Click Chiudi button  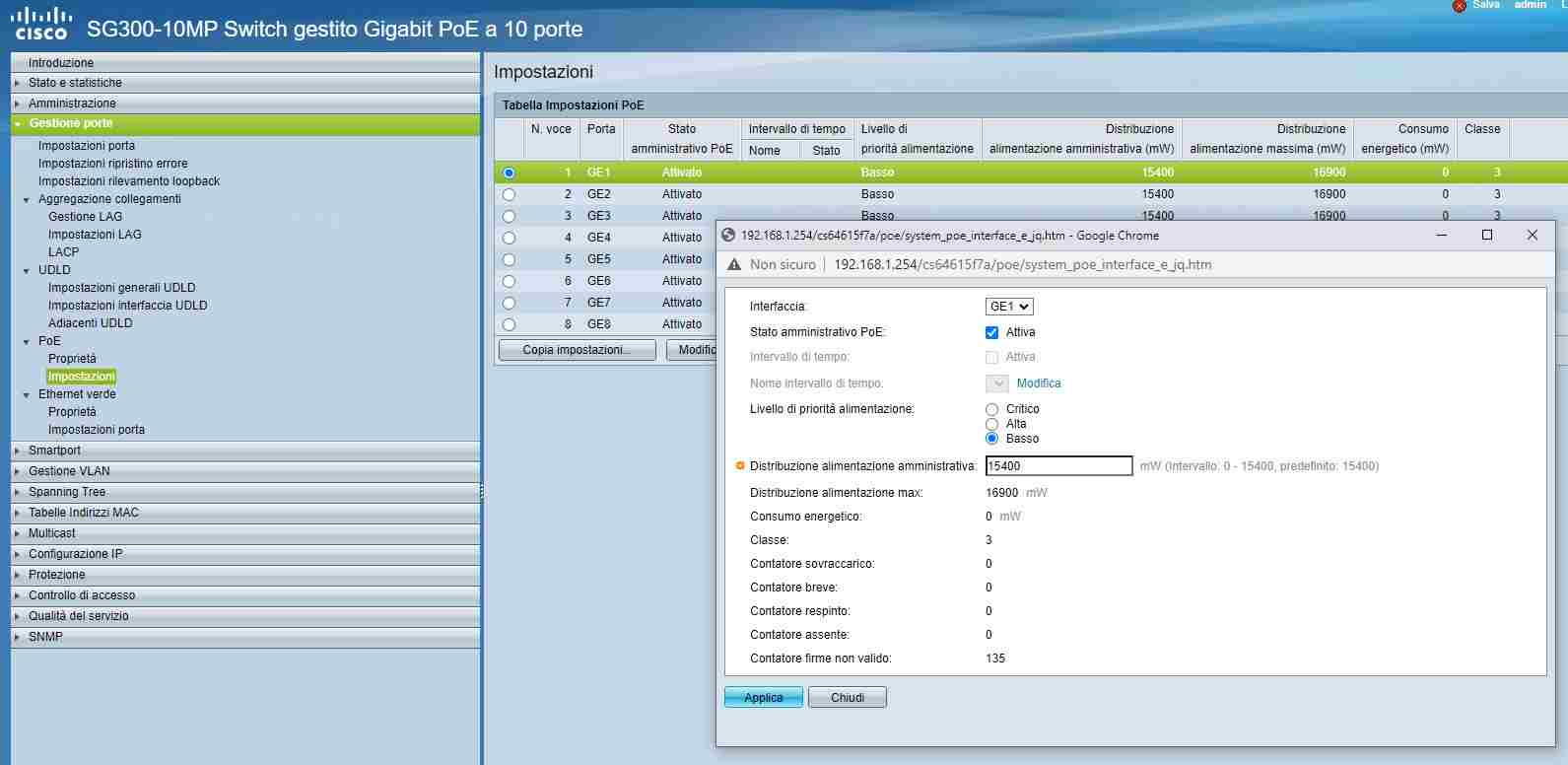pos(848,697)
